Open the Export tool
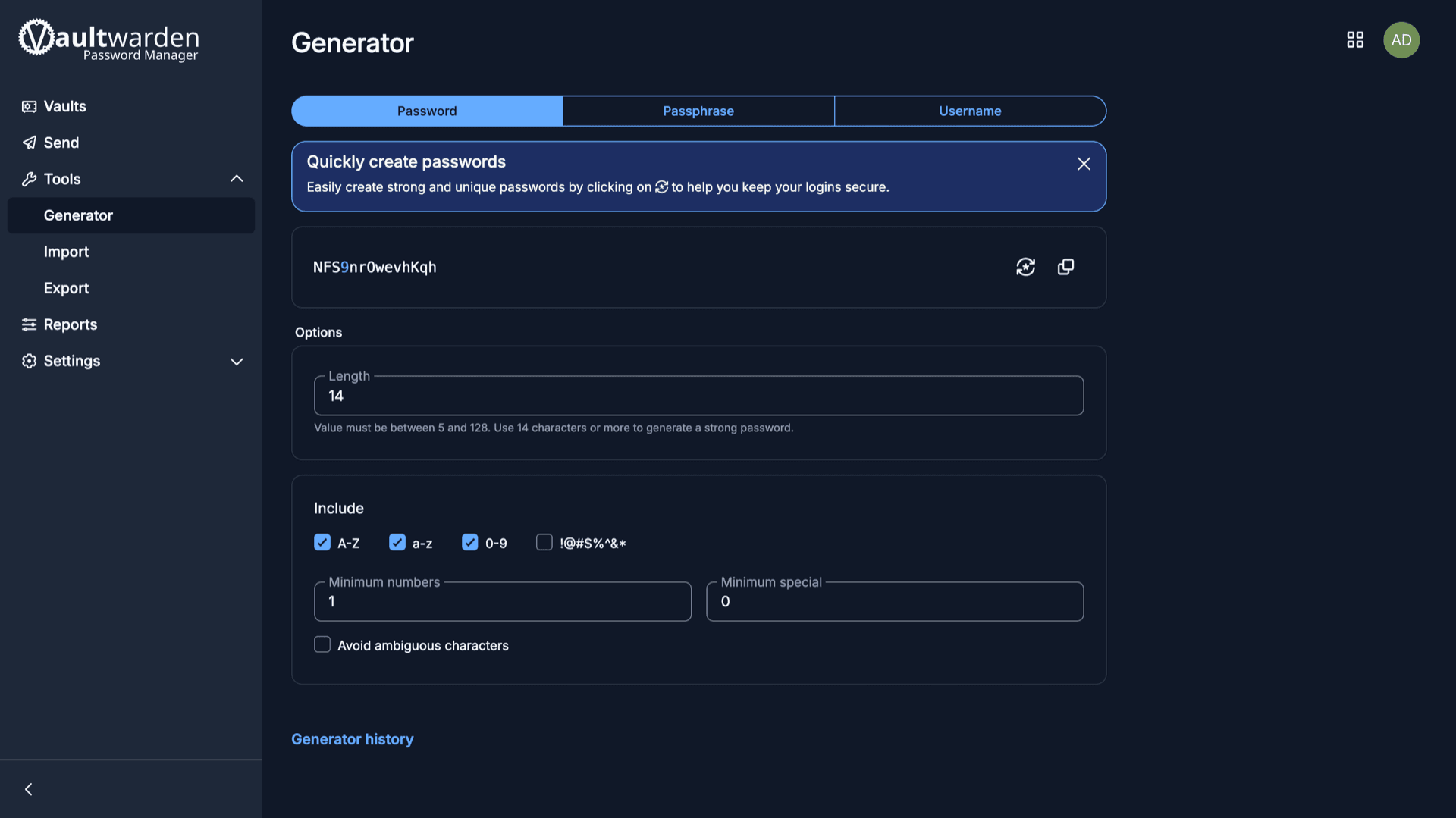The height and width of the screenshot is (818, 1456). click(66, 288)
